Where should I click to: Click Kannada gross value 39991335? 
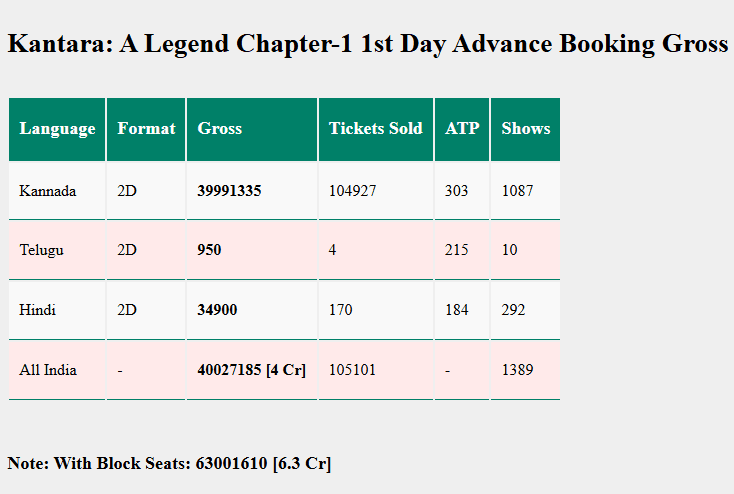coord(230,190)
